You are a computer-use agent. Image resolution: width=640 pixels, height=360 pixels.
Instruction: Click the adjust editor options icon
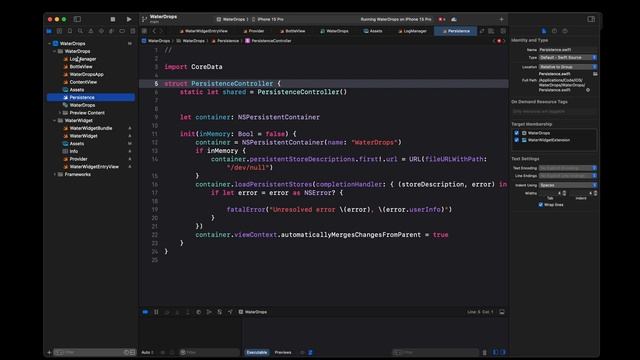coord(491,31)
